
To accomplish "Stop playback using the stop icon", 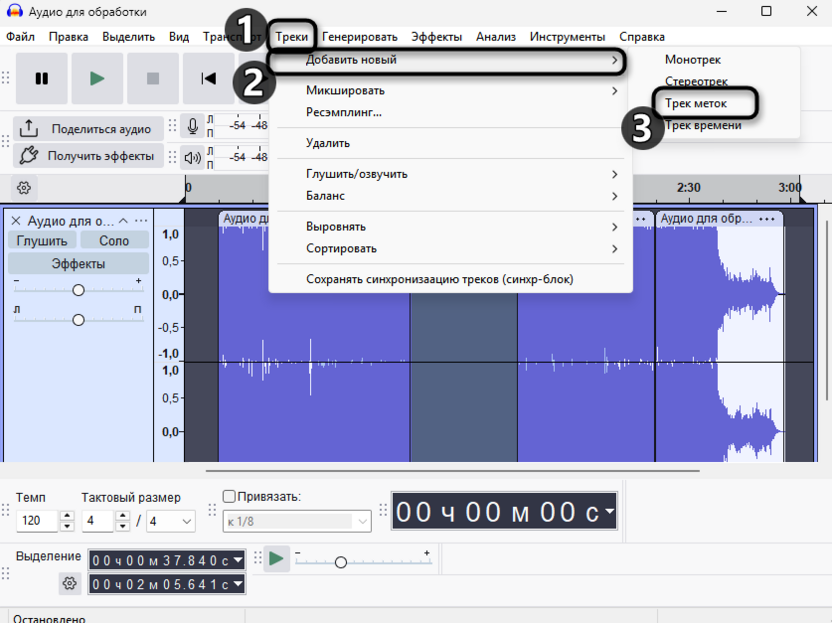I will click(x=152, y=78).
